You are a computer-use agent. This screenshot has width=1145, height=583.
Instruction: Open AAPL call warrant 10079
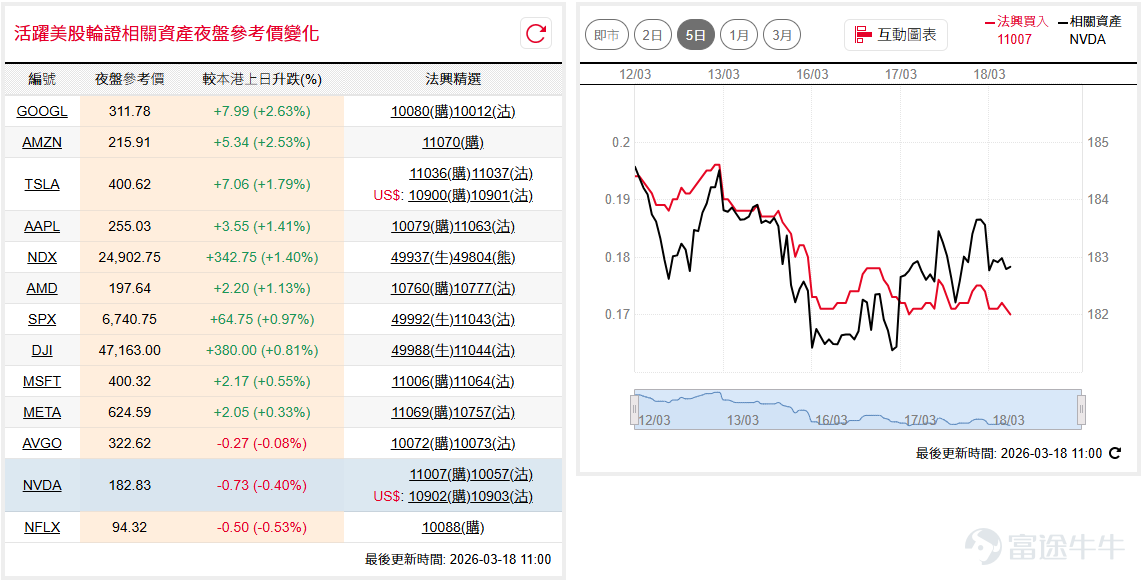pos(422,226)
